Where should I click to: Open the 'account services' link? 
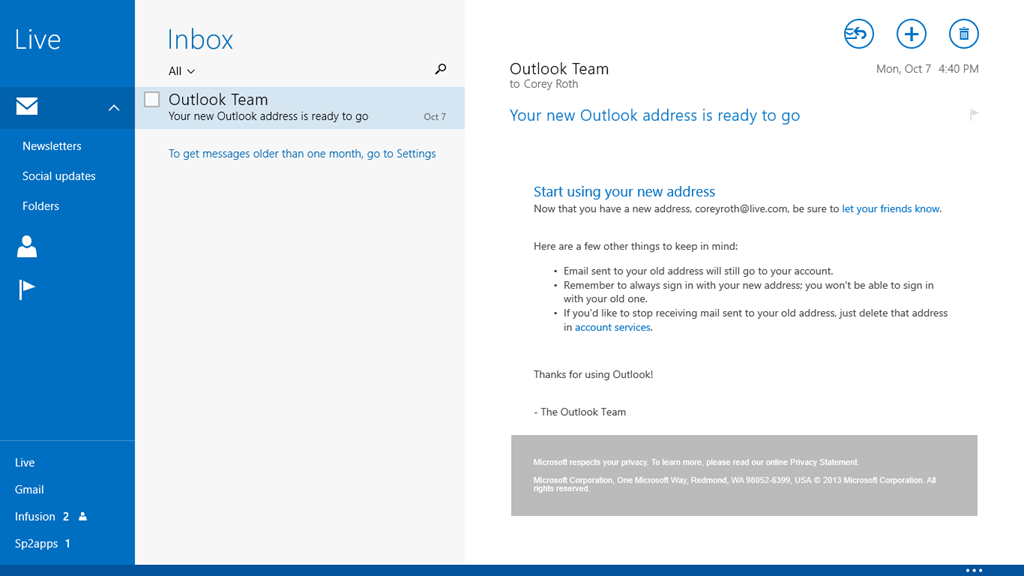[x=613, y=327]
